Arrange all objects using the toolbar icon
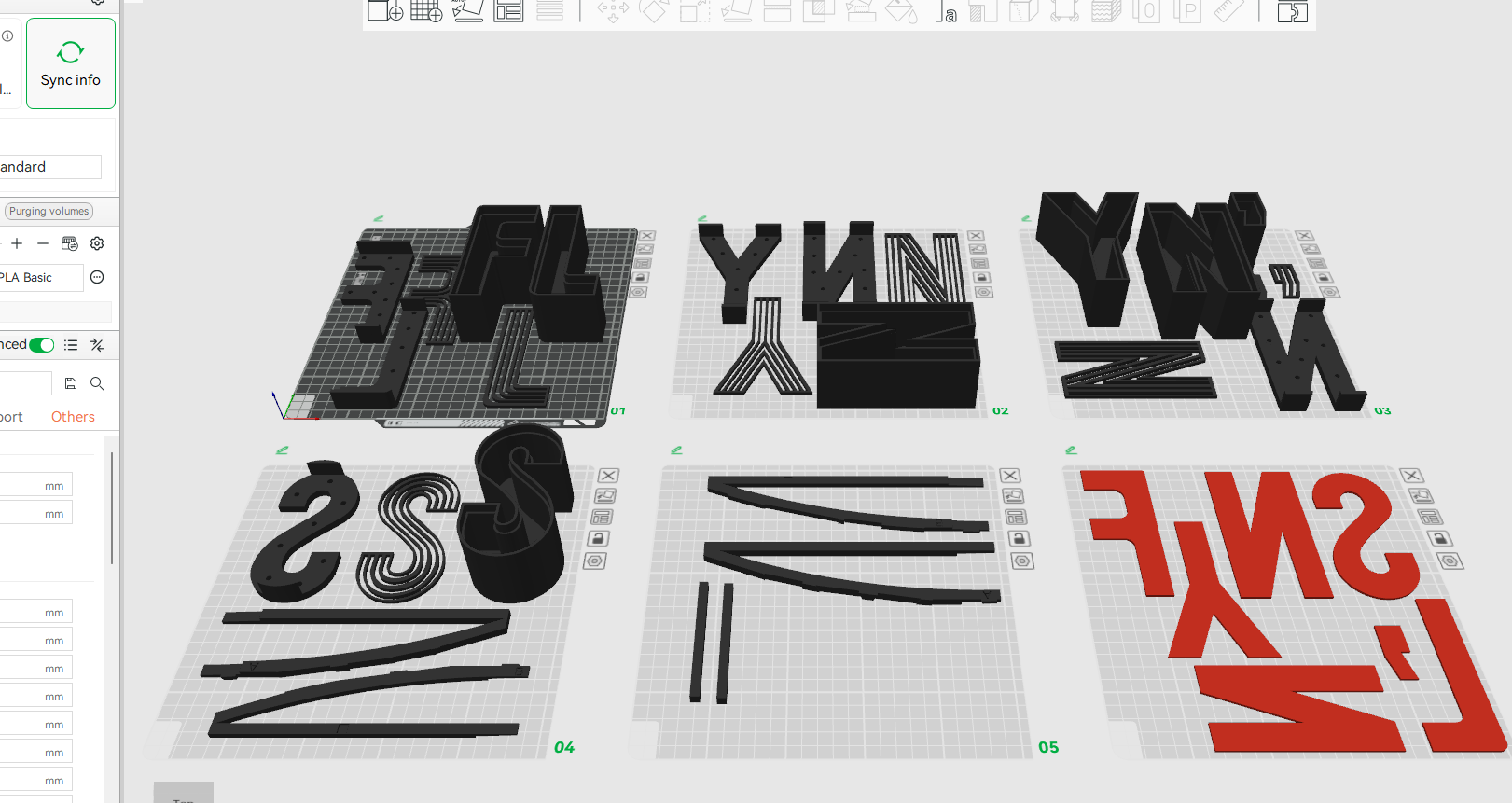 tap(508, 11)
